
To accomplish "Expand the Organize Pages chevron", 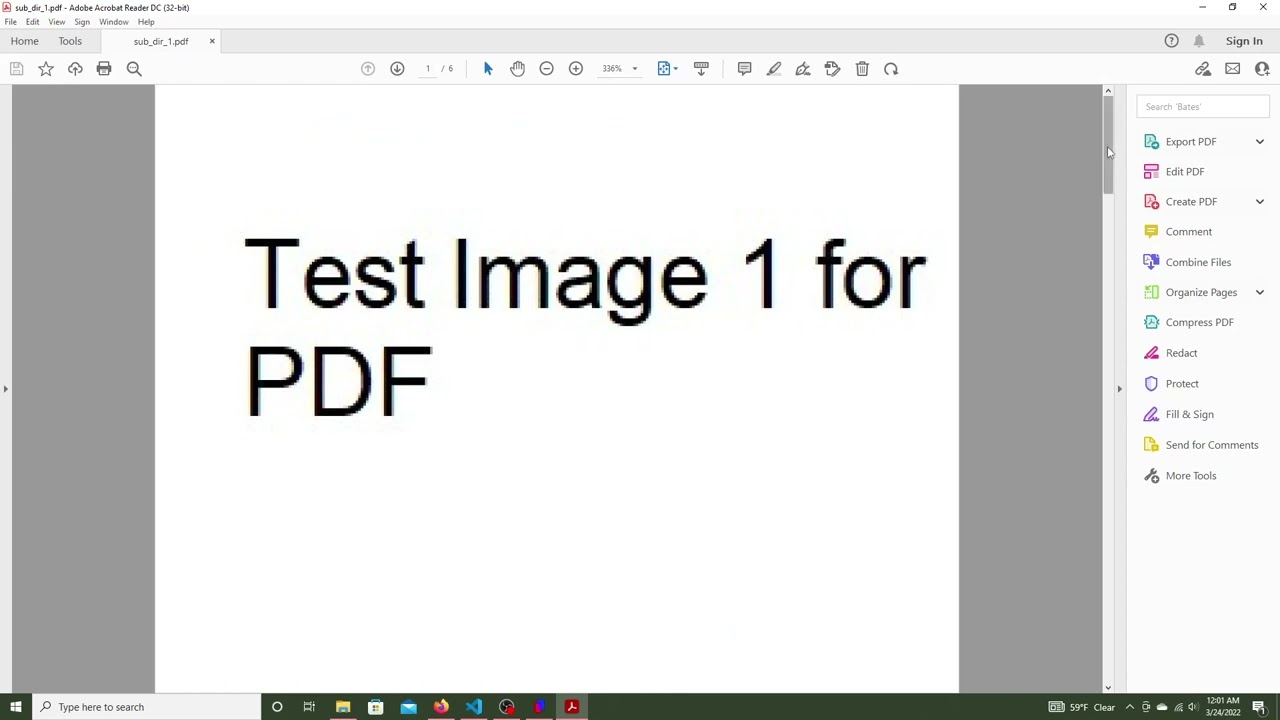I will 1259,293.
